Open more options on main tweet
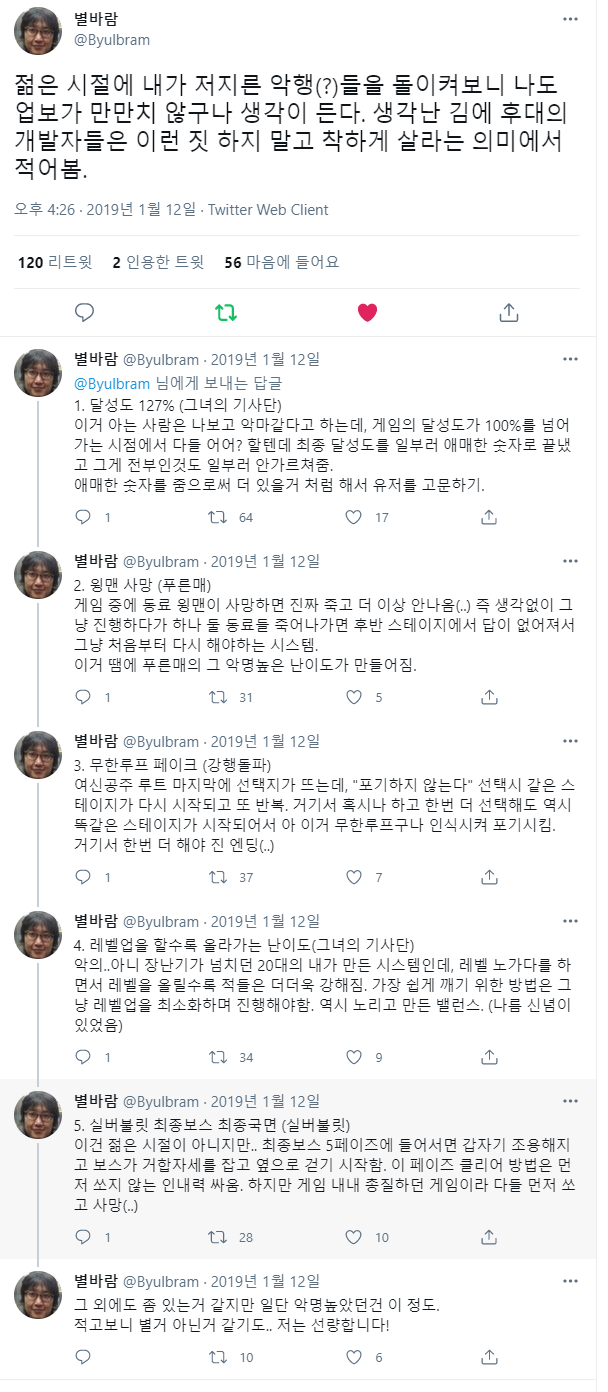 pyautogui.click(x=570, y=19)
